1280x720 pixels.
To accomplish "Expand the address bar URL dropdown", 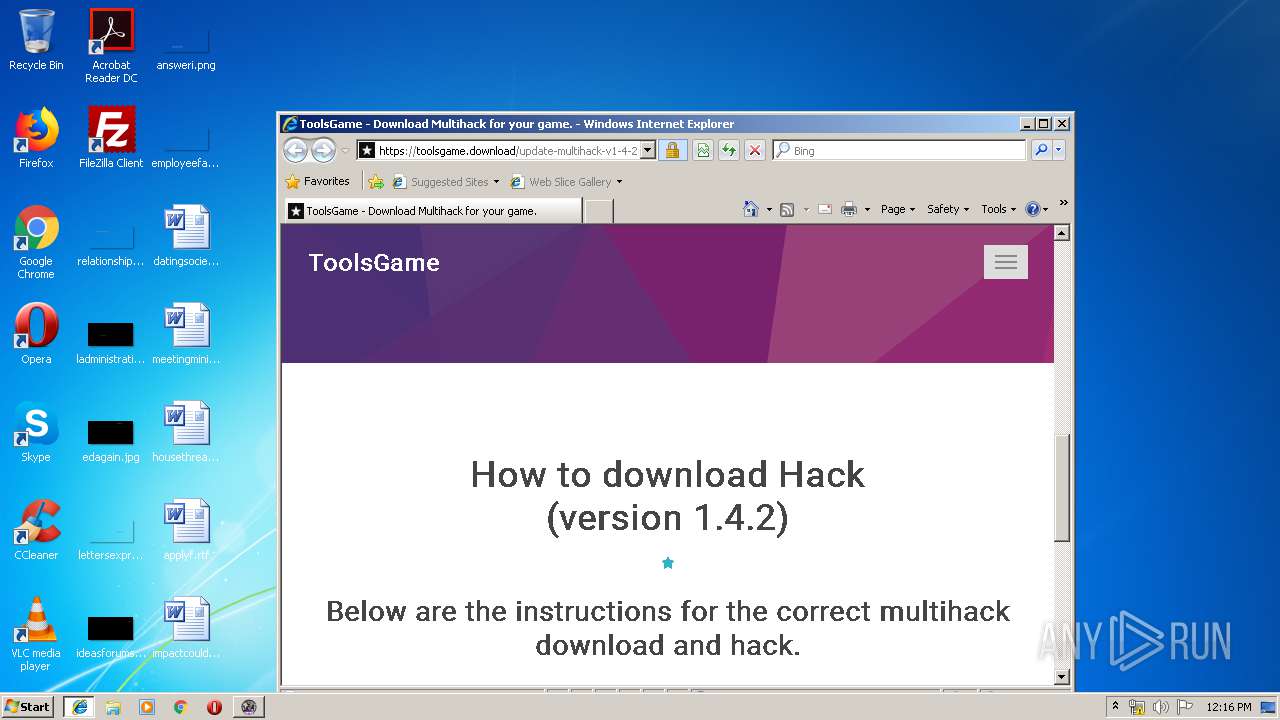I will [x=647, y=151].
